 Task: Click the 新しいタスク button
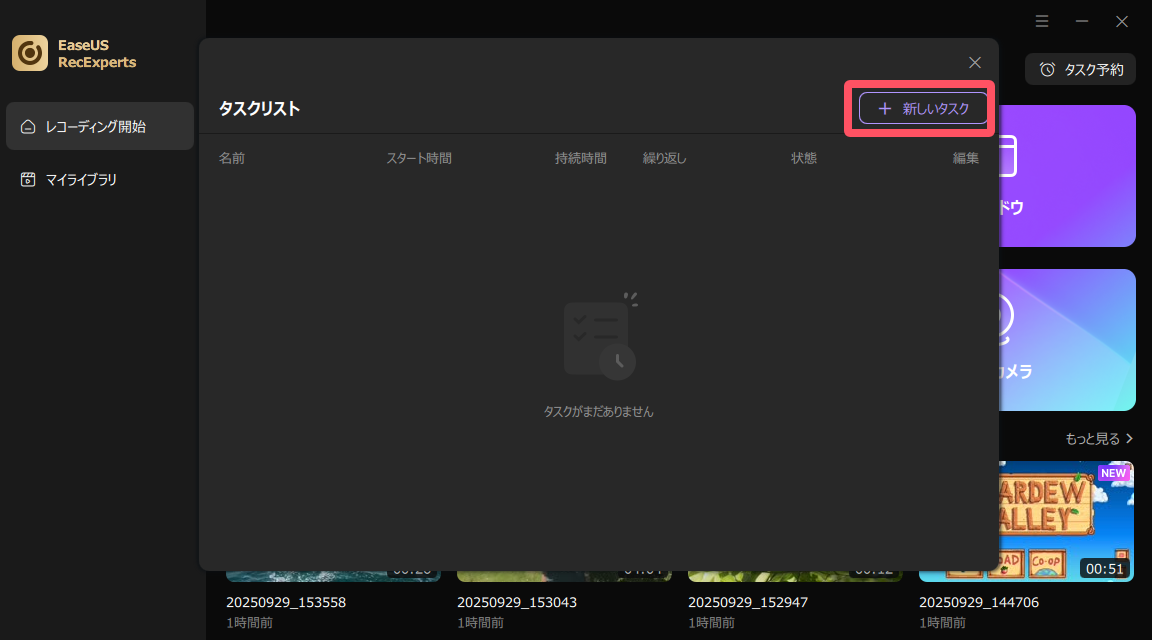pos(923,109)
